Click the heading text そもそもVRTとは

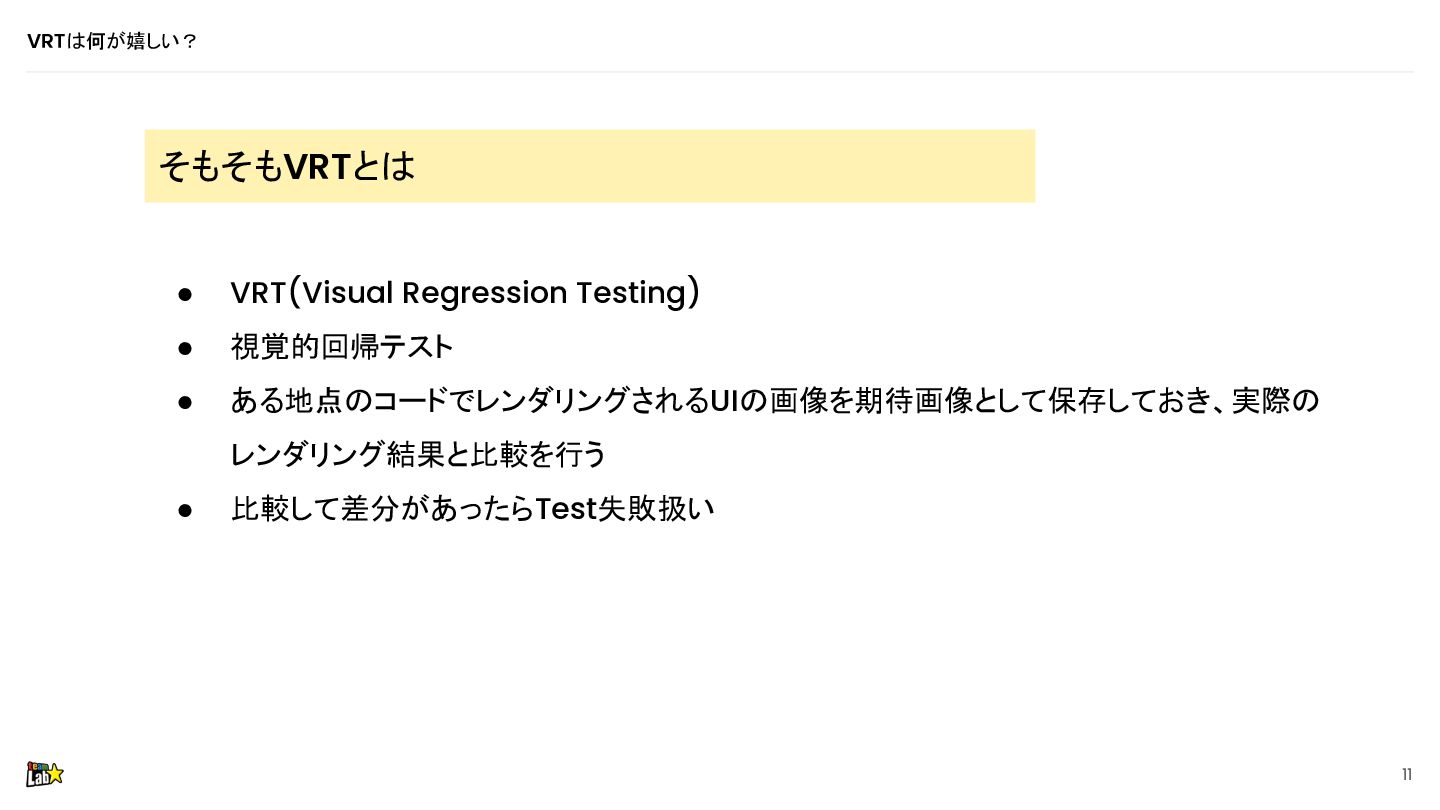coord(286,166)
